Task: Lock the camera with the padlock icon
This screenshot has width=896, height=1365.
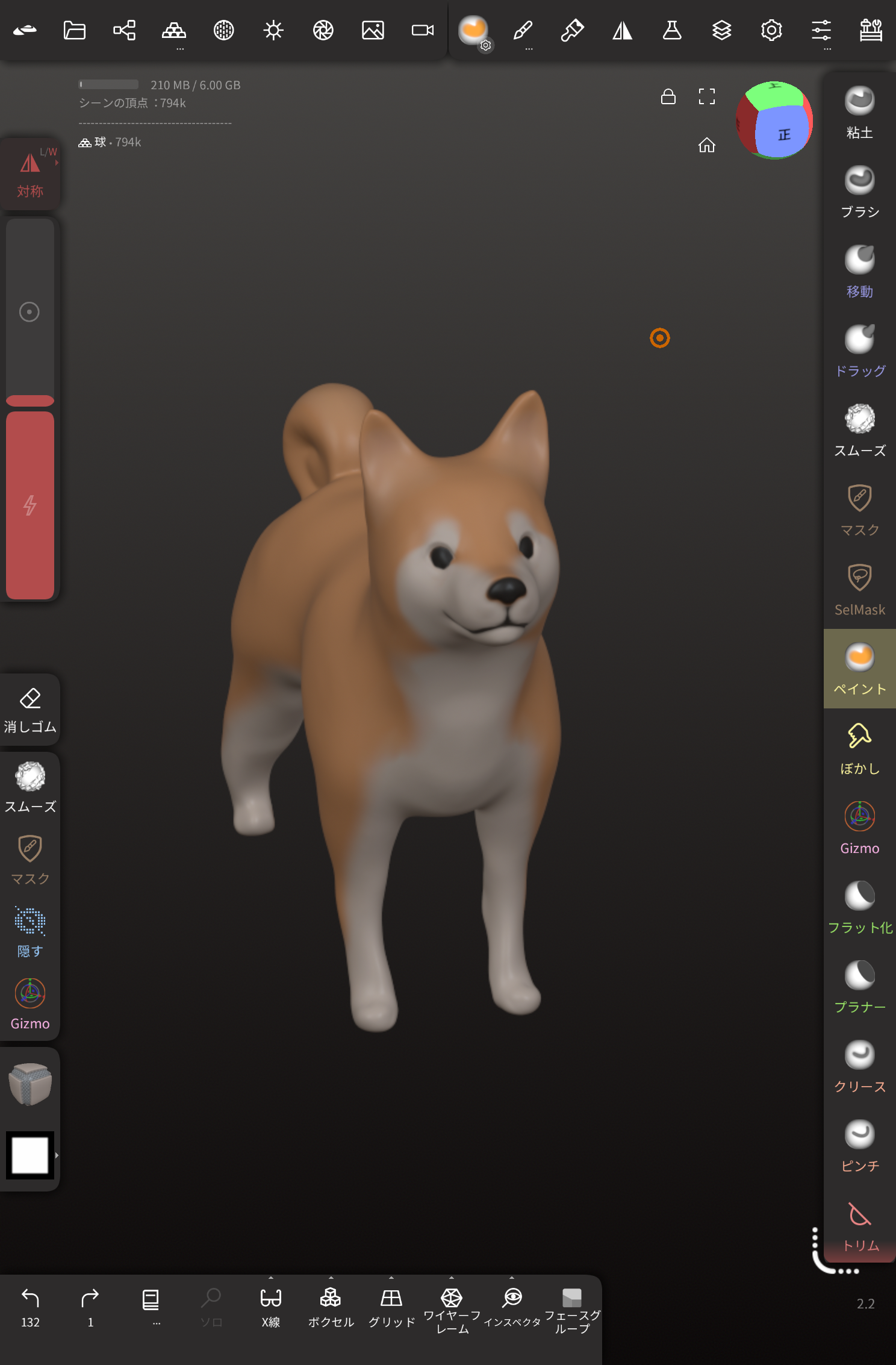Action: [668, 96]
